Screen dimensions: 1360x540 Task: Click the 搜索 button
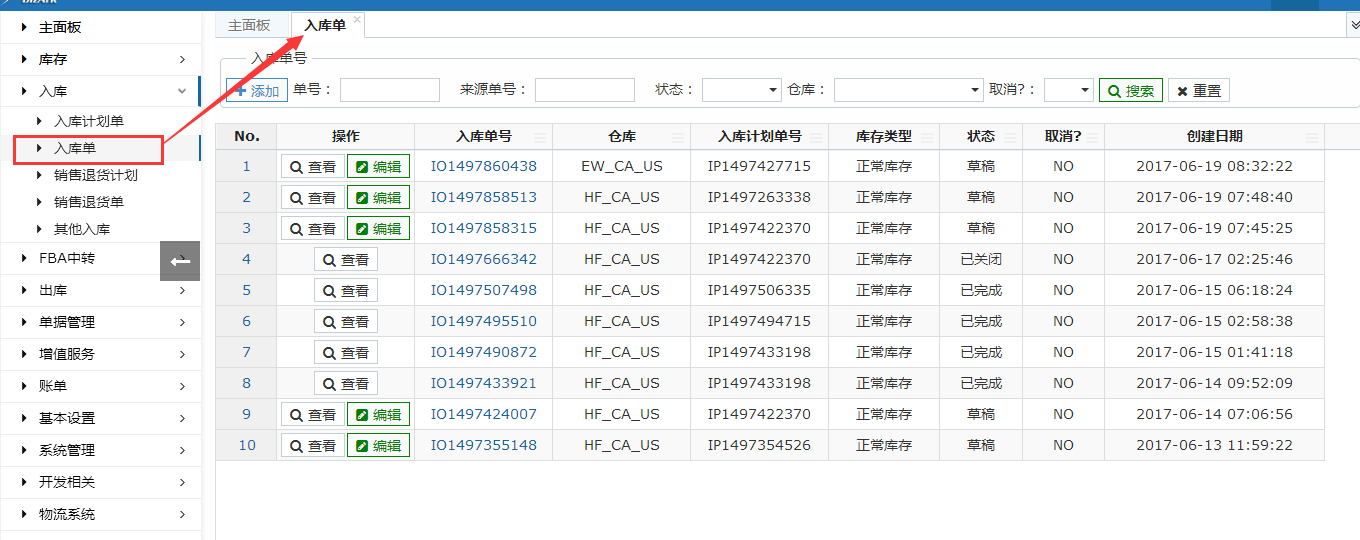[x=1131, y=90]
